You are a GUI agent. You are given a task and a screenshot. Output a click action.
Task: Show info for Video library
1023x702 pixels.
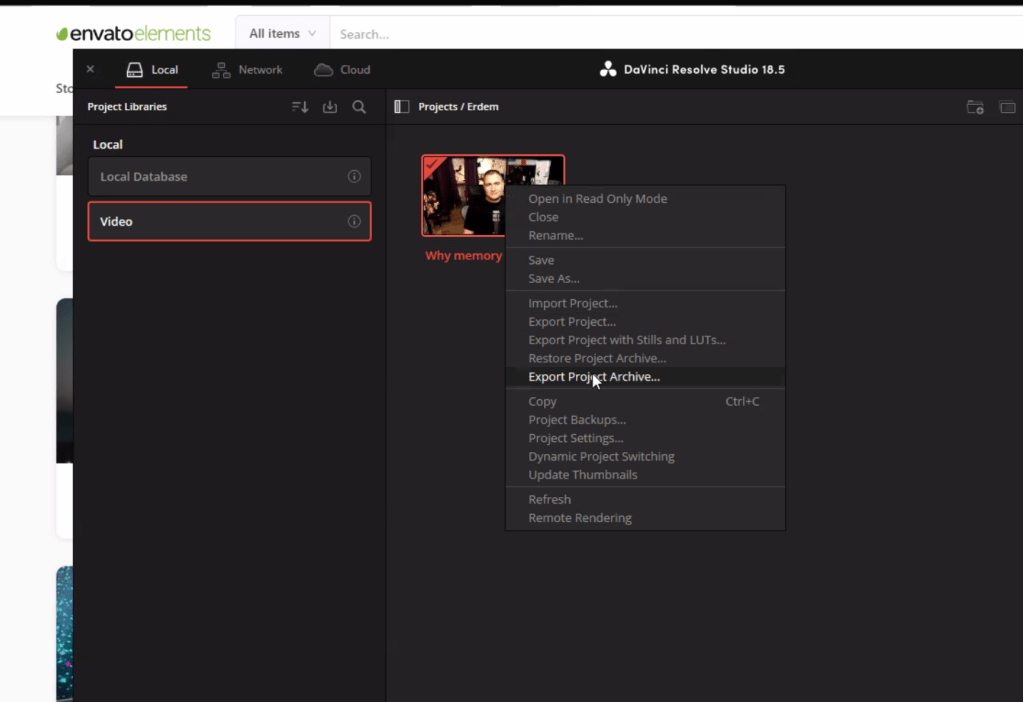pos(354,222)
